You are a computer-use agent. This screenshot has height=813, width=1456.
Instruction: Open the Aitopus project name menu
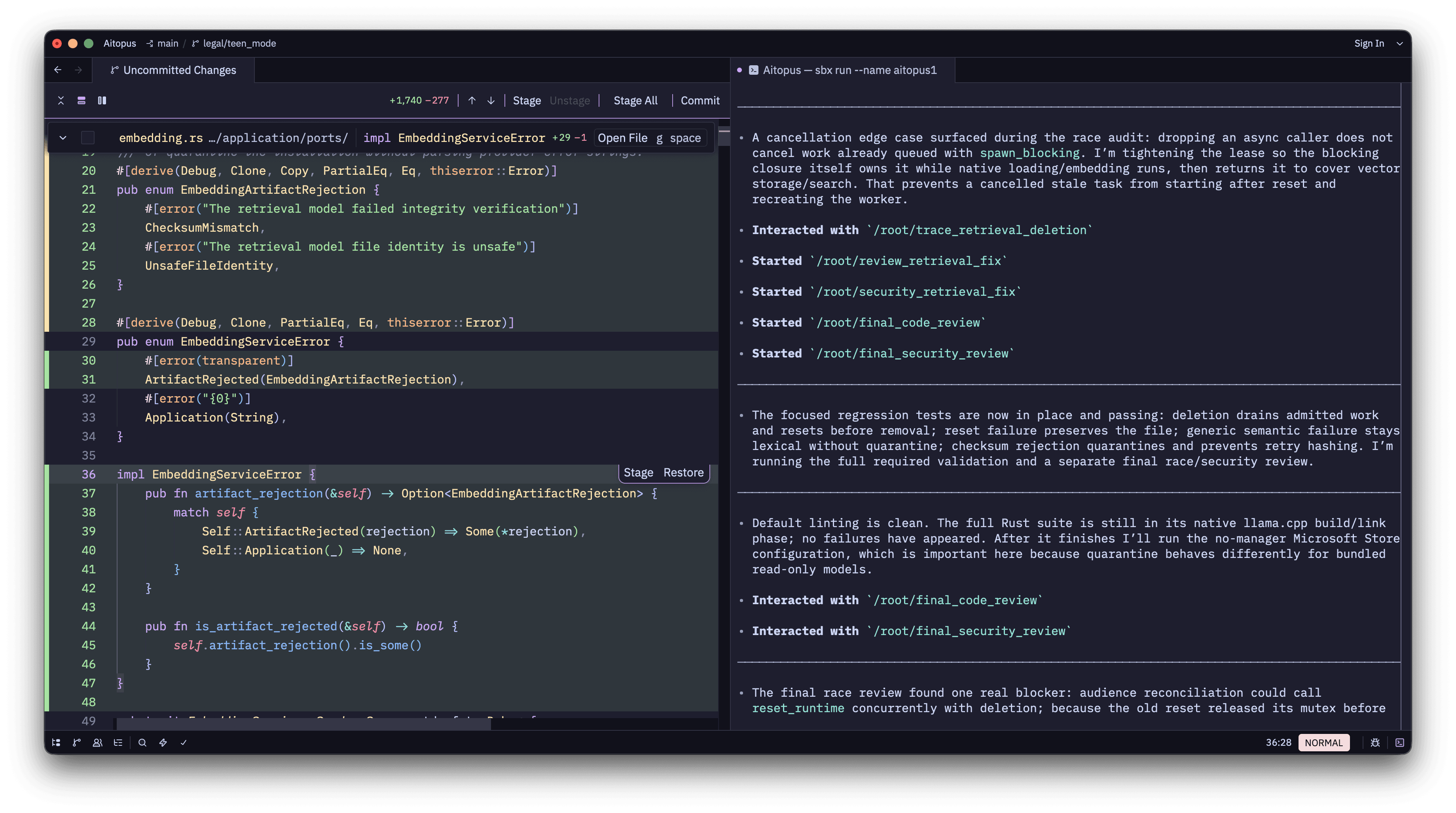click(120, 43)
